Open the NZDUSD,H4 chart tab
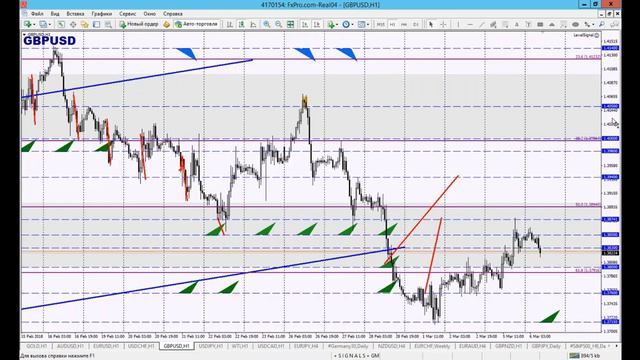640x360 pixels. pyautogui.click(x=391, y=346)
